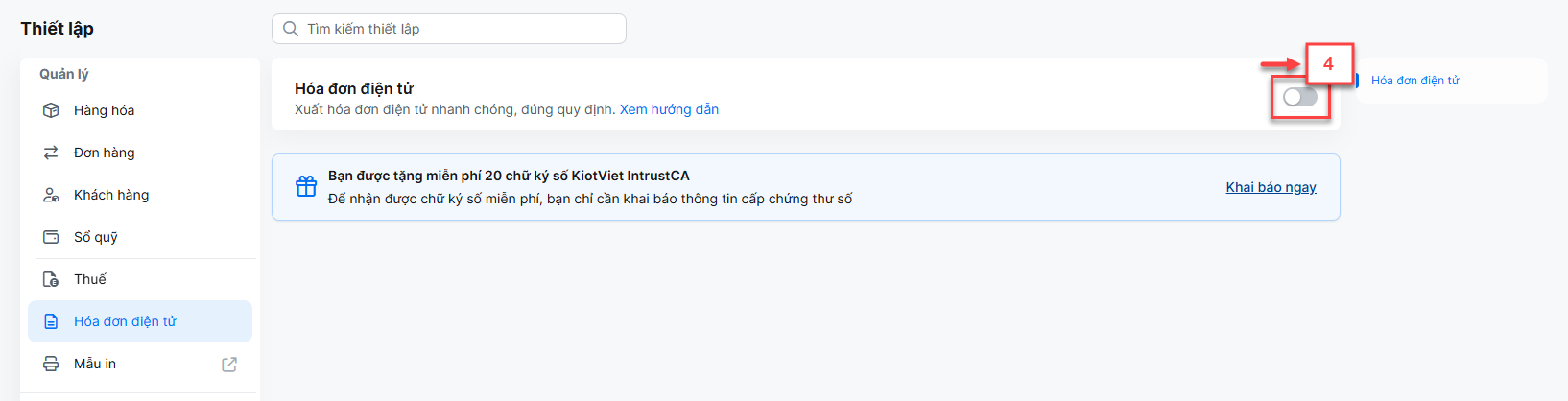Viewport: 1568px width, 401px height.
Task: Jump to Hóa đơn điện tử right anchor
Action: pyautogui.click(x=1414, y=81)
